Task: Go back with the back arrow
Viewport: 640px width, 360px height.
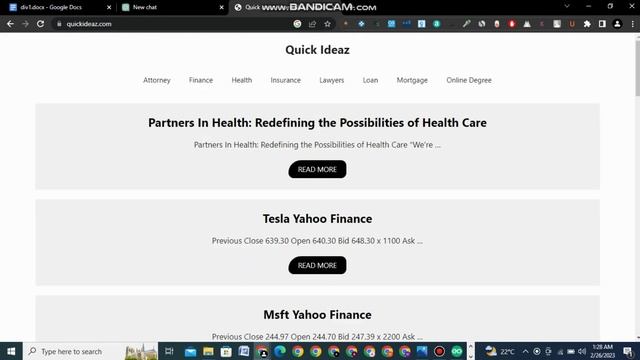Action: coord(10,24)
